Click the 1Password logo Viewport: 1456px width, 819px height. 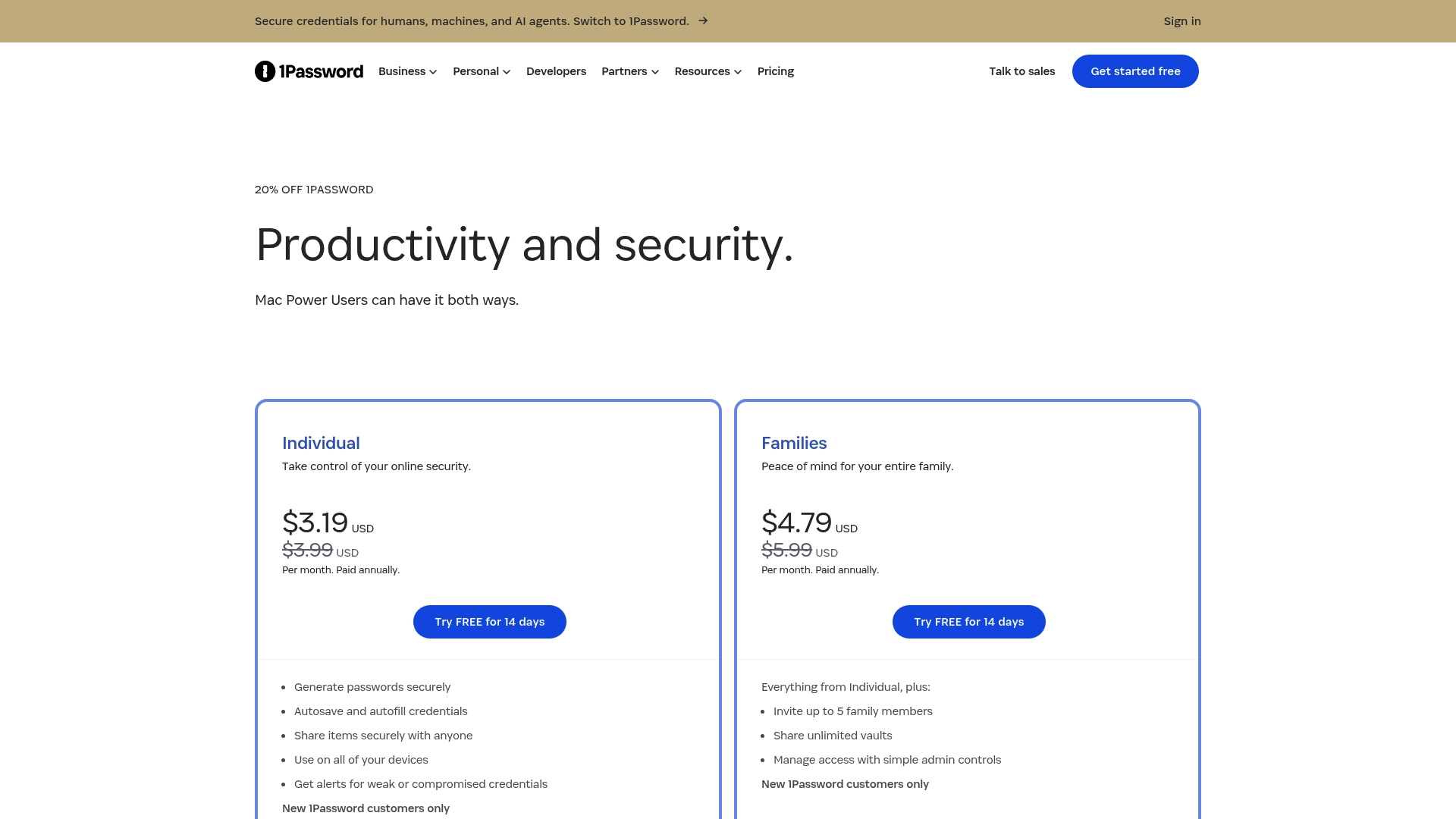(309, 71)
